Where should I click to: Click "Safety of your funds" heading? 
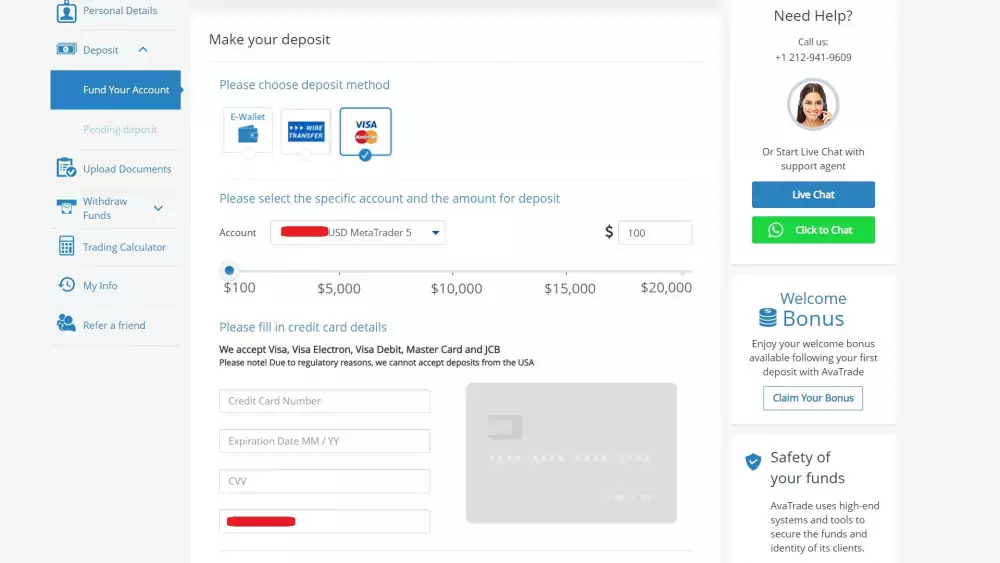[807, 467]
